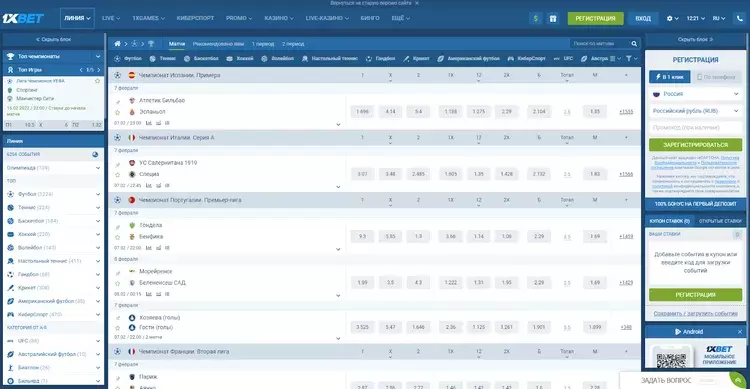Switch to the 1 период tab

coord(263,44)
